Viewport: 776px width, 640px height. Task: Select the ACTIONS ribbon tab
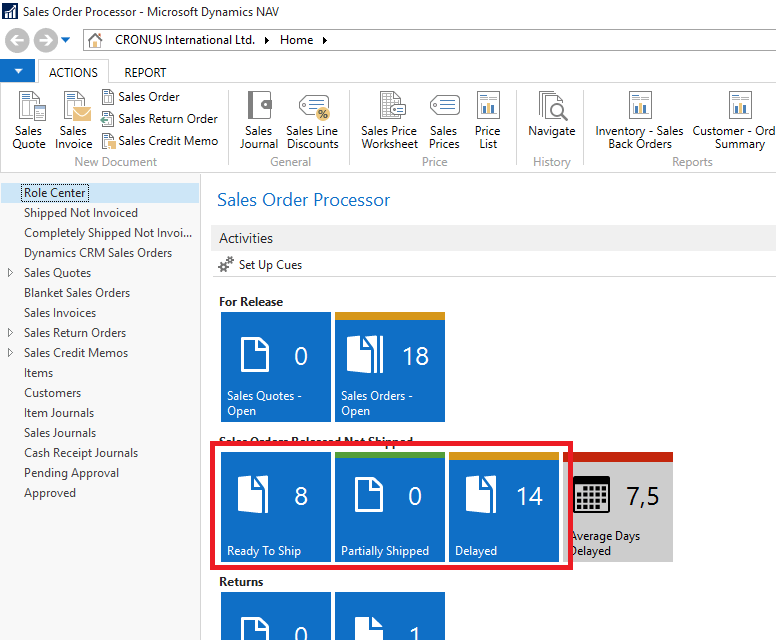[x=73, y=72]
